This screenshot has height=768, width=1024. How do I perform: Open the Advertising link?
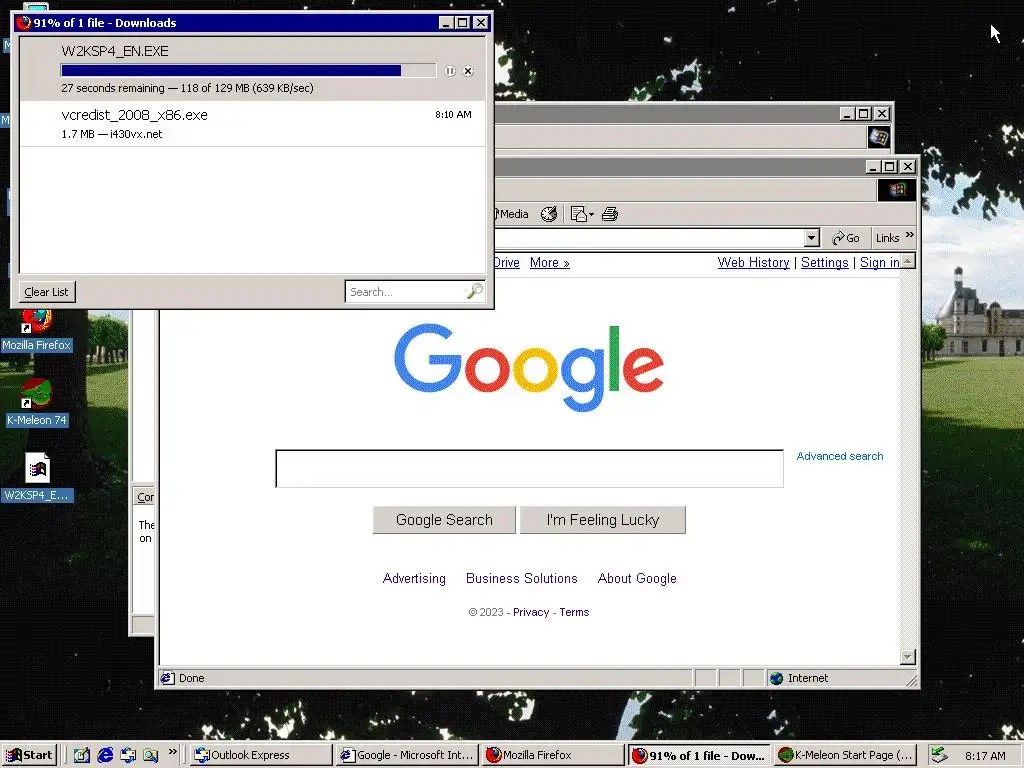[414, 579]
